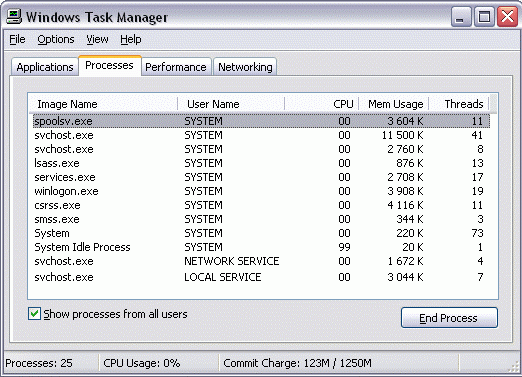Click the LOCAL SERVICE user name cell

click(223, 277)
